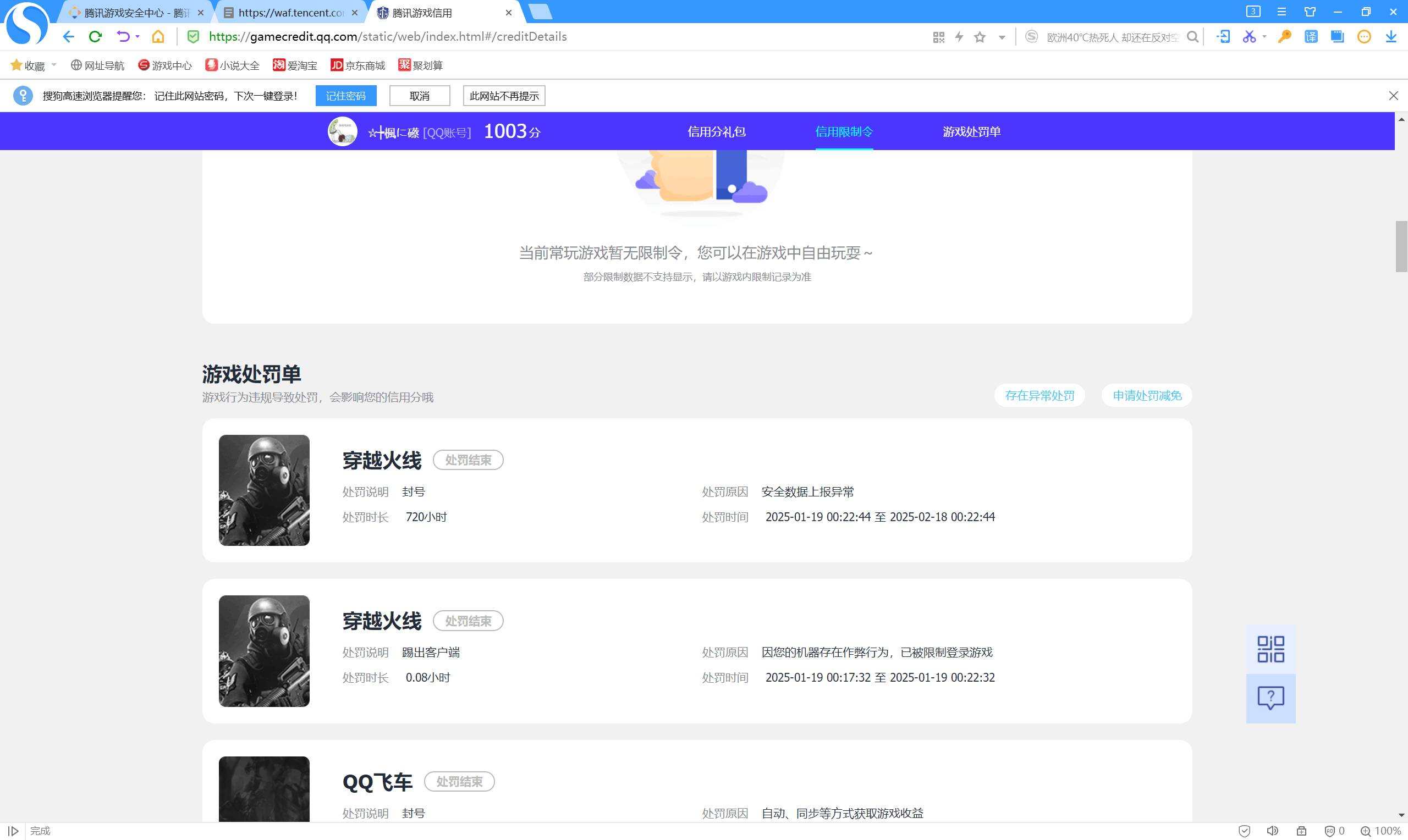This screenshot has width=1408, height=840.
Task: Go back with the browser back arrow
Action: [x=69, y=37]
